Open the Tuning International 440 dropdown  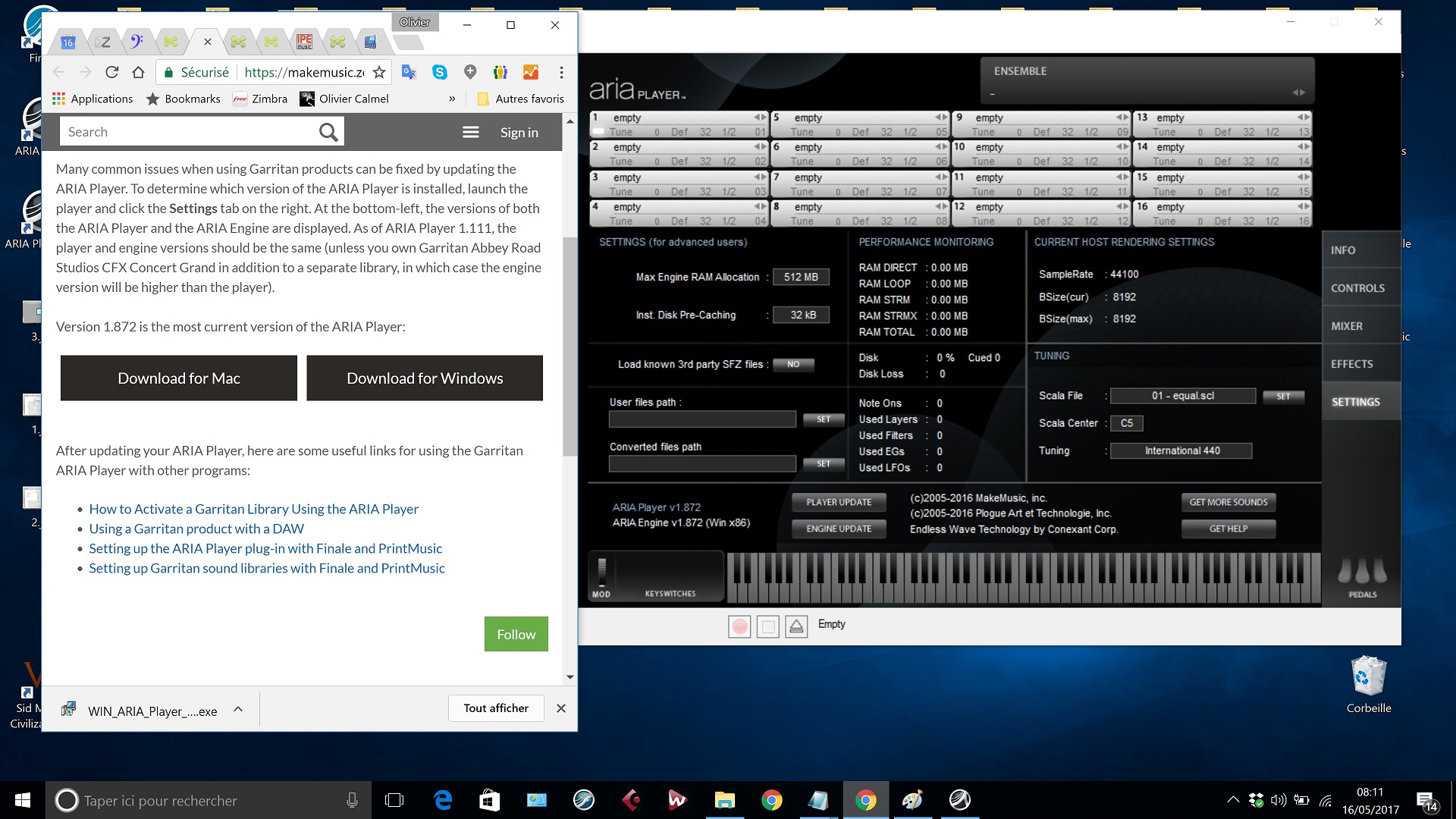pos(1181,451)
